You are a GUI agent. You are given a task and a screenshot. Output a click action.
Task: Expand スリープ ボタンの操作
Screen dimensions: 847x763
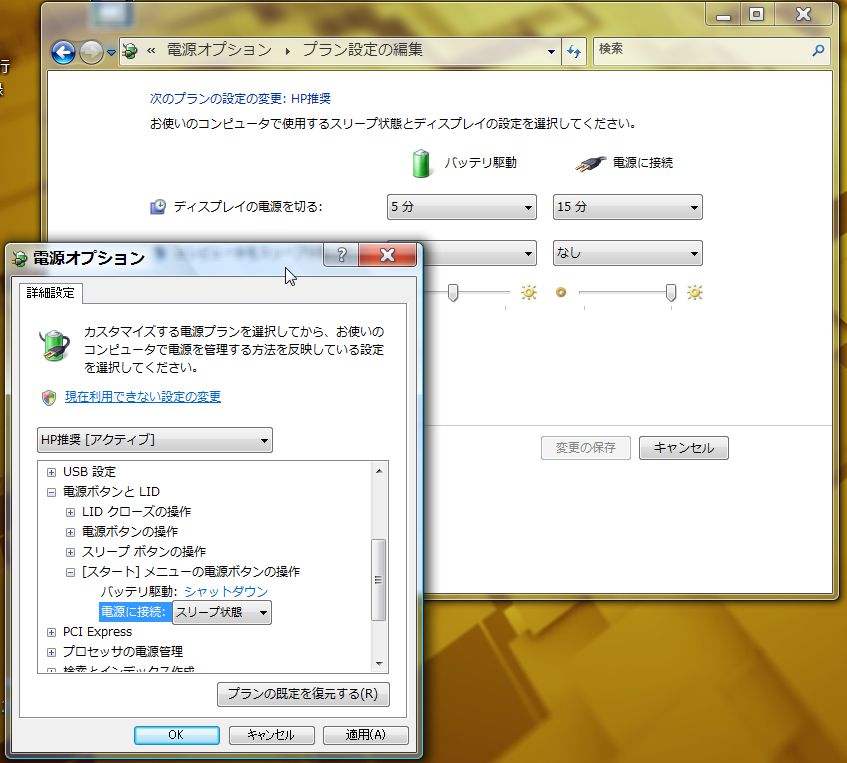[x=70, y=552]
